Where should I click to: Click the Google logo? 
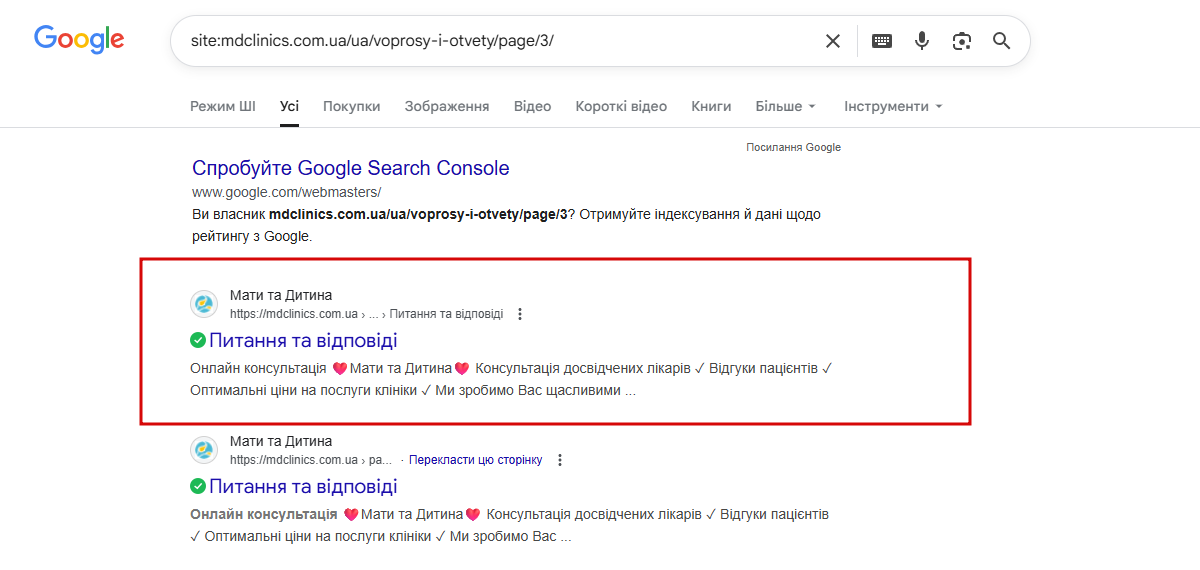click(x=79, y=40)
